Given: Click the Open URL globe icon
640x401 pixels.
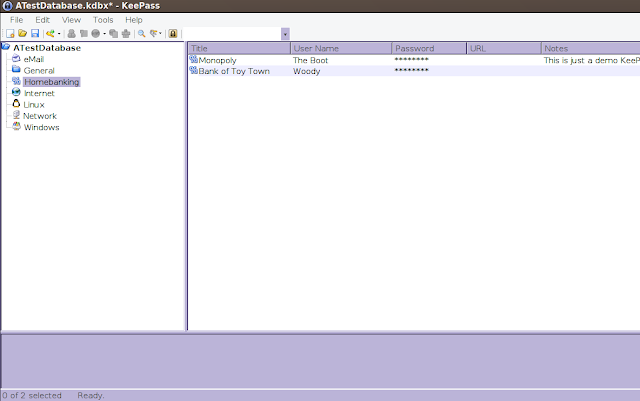Looking at the screenshot, I should pos(96,33).
